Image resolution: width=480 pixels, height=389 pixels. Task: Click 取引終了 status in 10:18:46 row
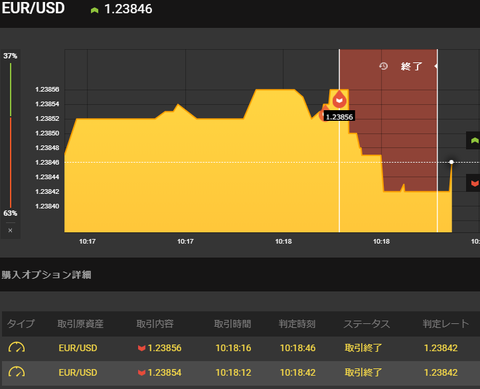click(363, 348)
